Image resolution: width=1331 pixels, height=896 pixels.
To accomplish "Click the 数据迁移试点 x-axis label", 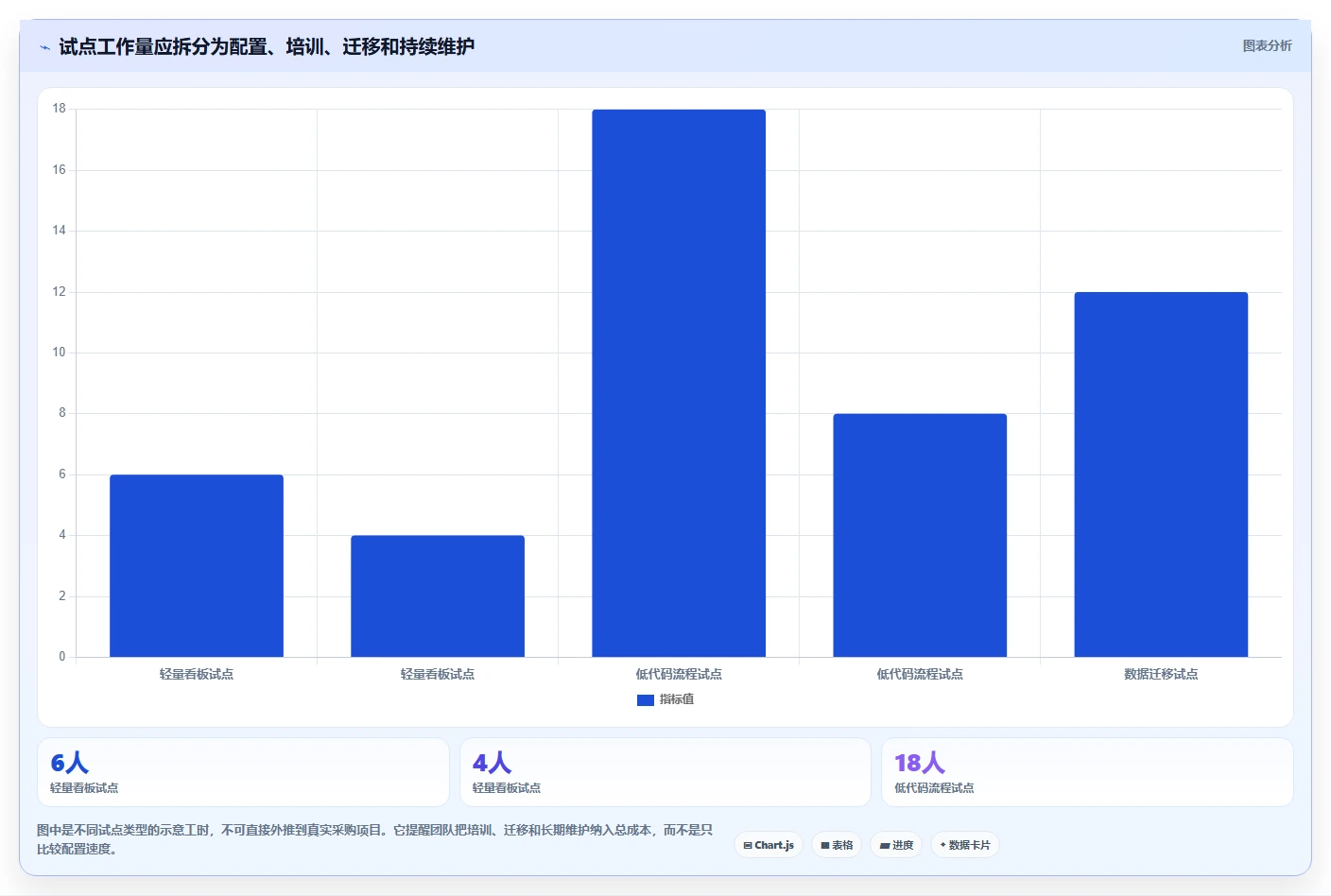I will point(1161,674).
